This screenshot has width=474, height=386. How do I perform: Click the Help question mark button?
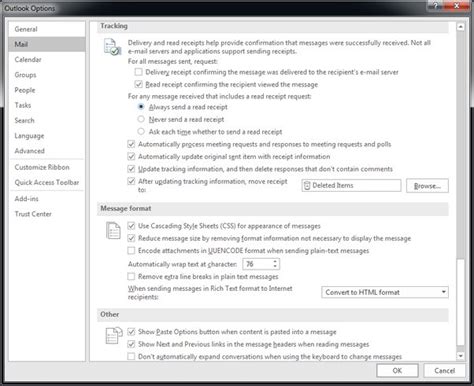pos(435,5)
